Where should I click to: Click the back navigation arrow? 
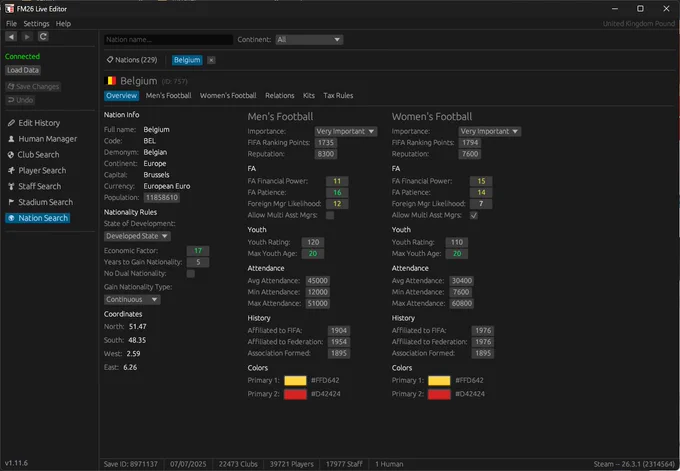coord(11,36)
